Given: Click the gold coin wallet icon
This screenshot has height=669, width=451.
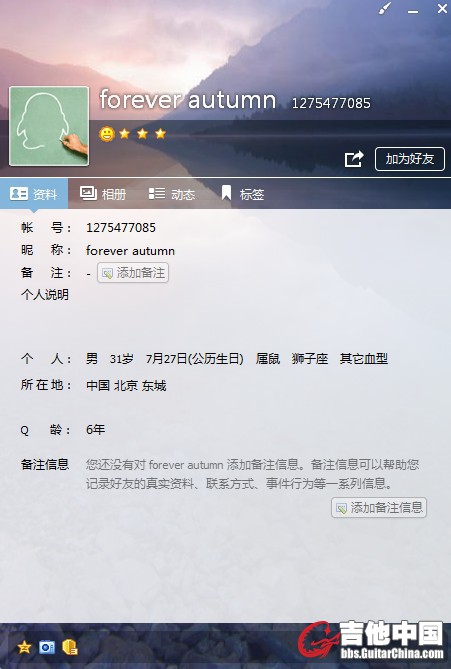Looking at the screenshot, I should pyautogui.click(x=70, y=647).
